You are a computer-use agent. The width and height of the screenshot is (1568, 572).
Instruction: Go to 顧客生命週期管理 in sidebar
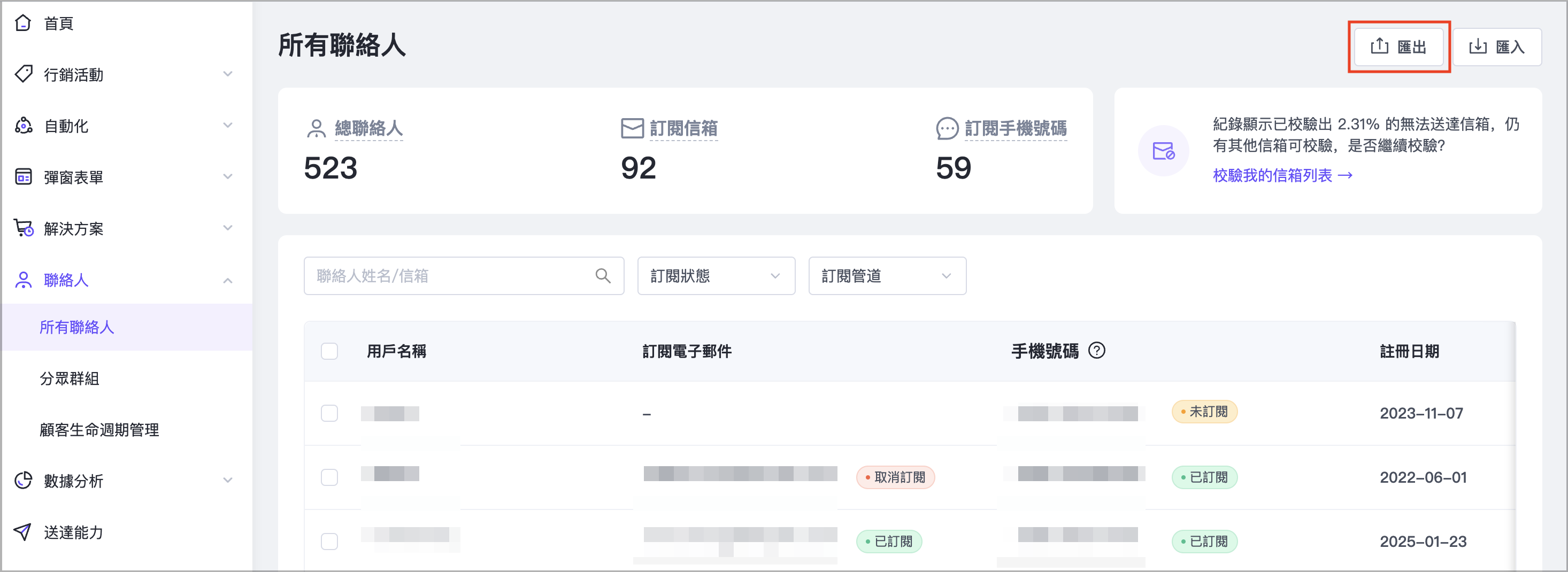click(99, 430)
